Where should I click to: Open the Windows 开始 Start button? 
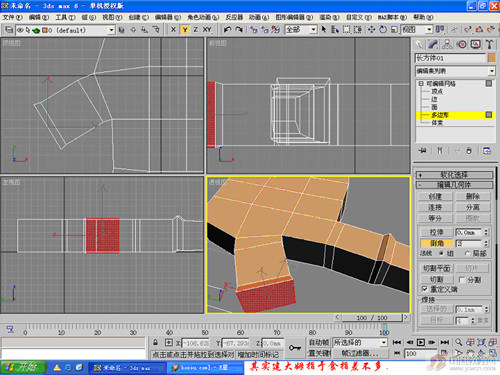(23, 368)
